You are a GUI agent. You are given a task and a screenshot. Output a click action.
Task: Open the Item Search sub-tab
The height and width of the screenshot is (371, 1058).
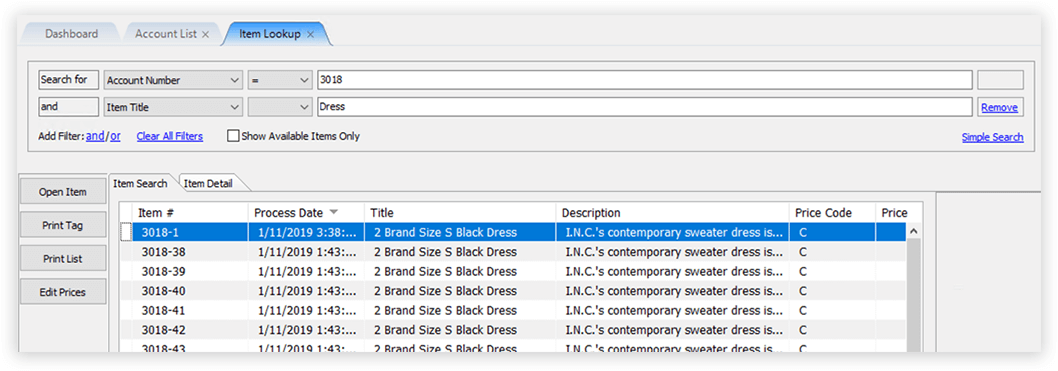pyautogui.click(x=140, y=183)
